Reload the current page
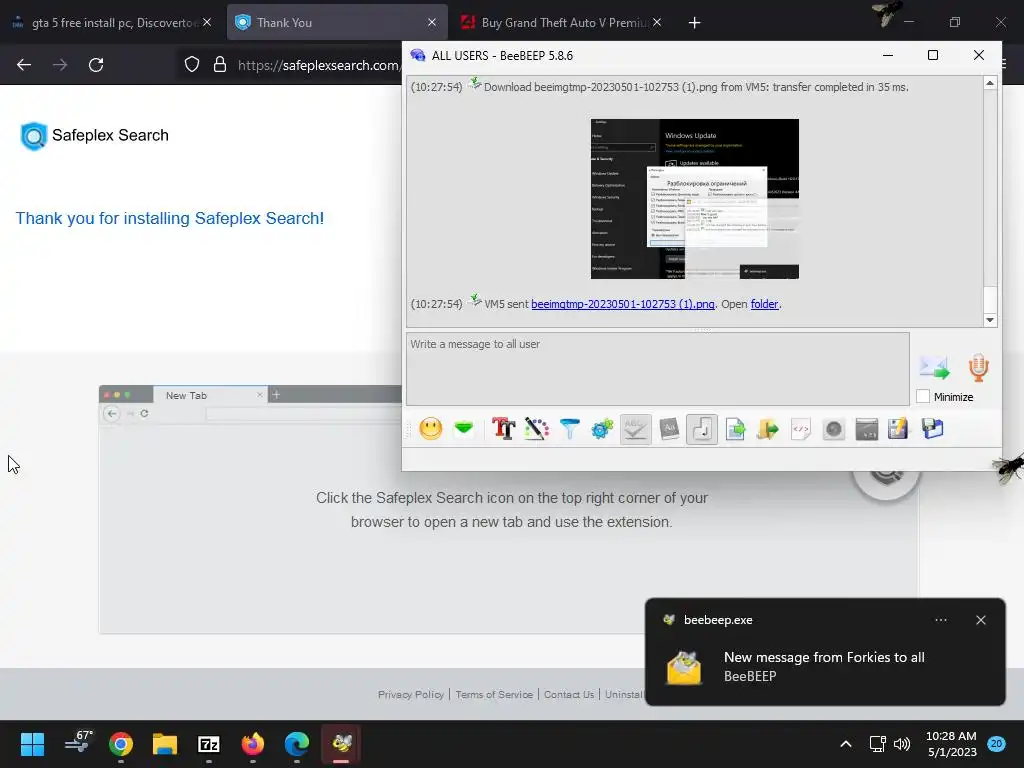 tap(96, 65)
